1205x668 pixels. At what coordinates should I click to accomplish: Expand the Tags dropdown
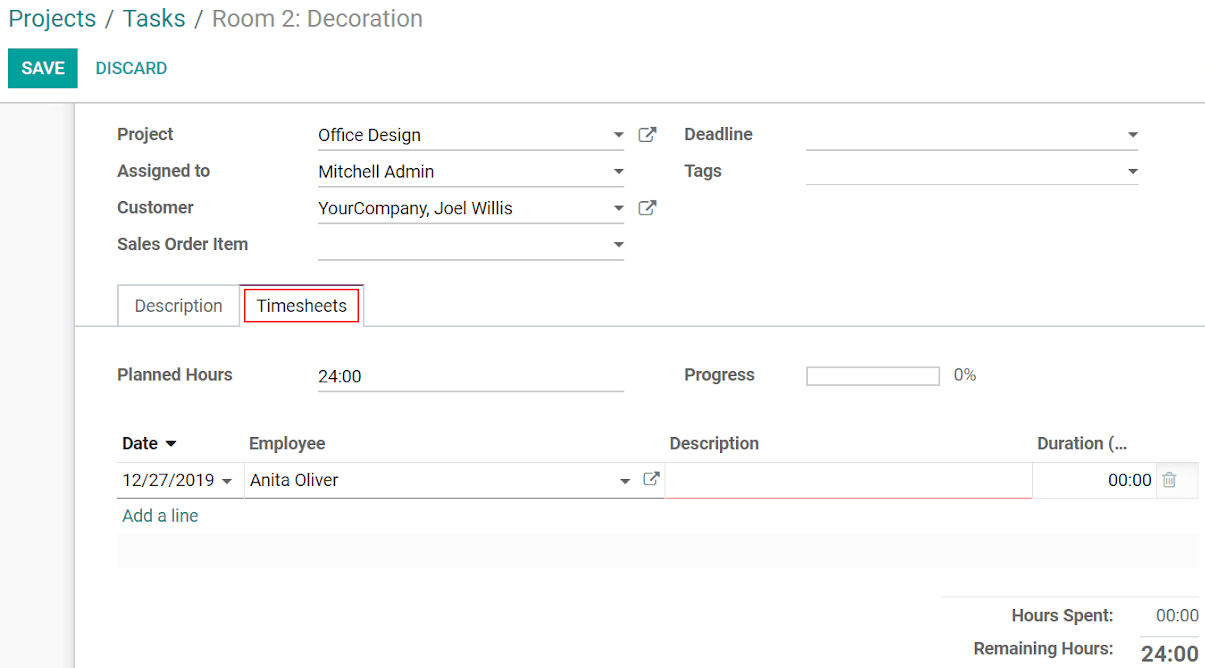[1131, 171]
